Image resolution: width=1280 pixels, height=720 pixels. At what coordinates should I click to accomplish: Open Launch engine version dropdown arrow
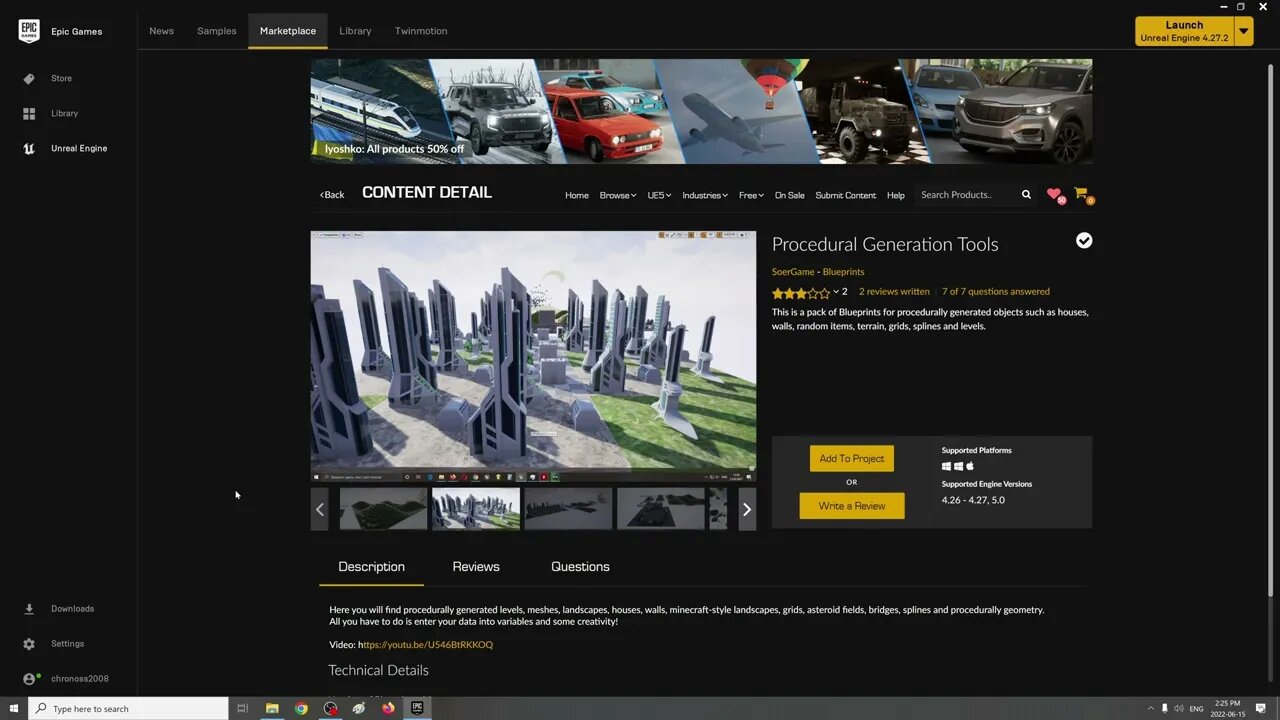click(1244, 31)
